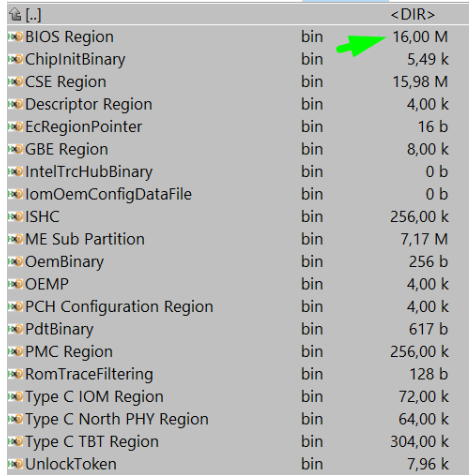Click the CSE Region file icon
Viewport: 469px width, 475px height.
tap(15, 82)
